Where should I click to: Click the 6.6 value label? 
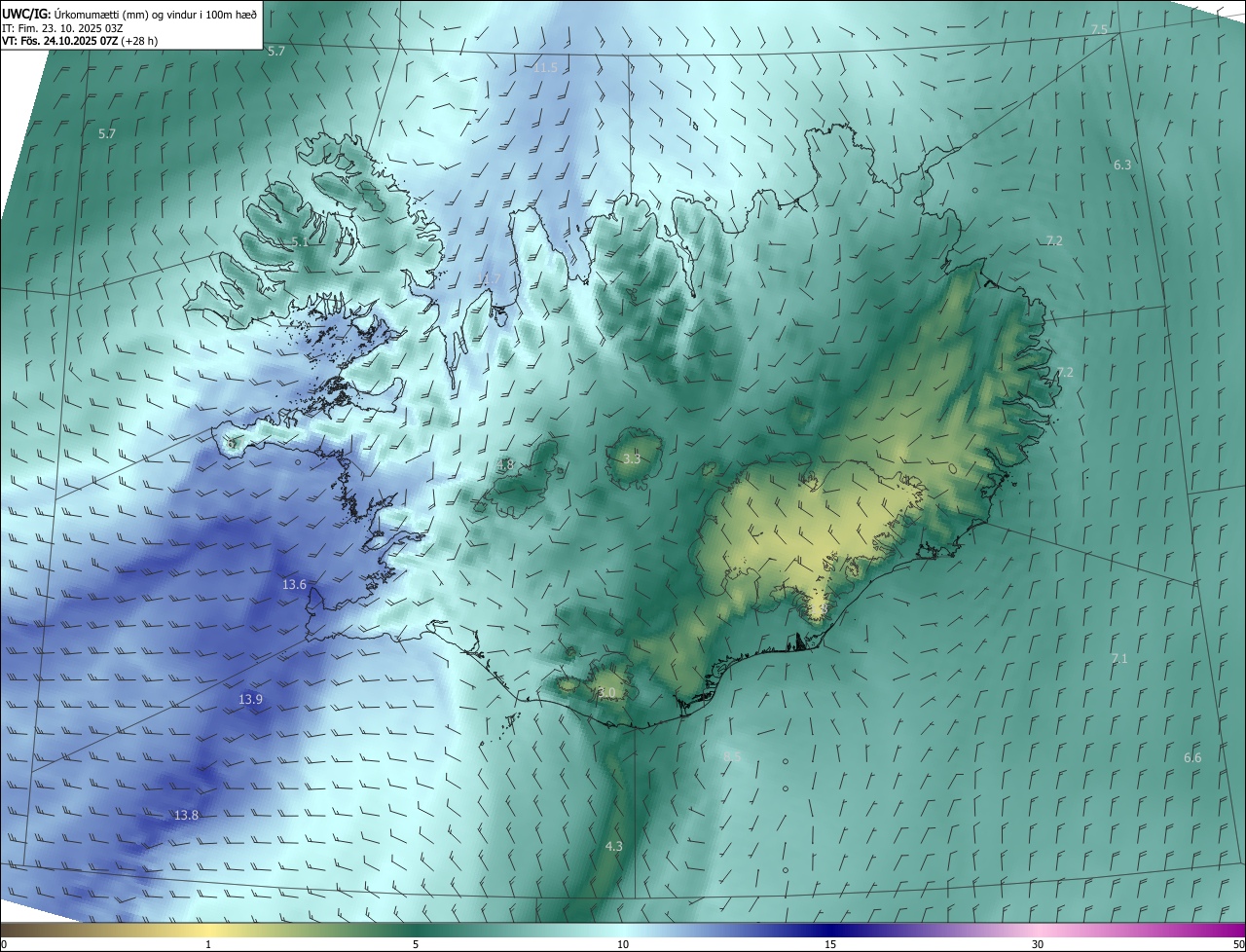1192,758
